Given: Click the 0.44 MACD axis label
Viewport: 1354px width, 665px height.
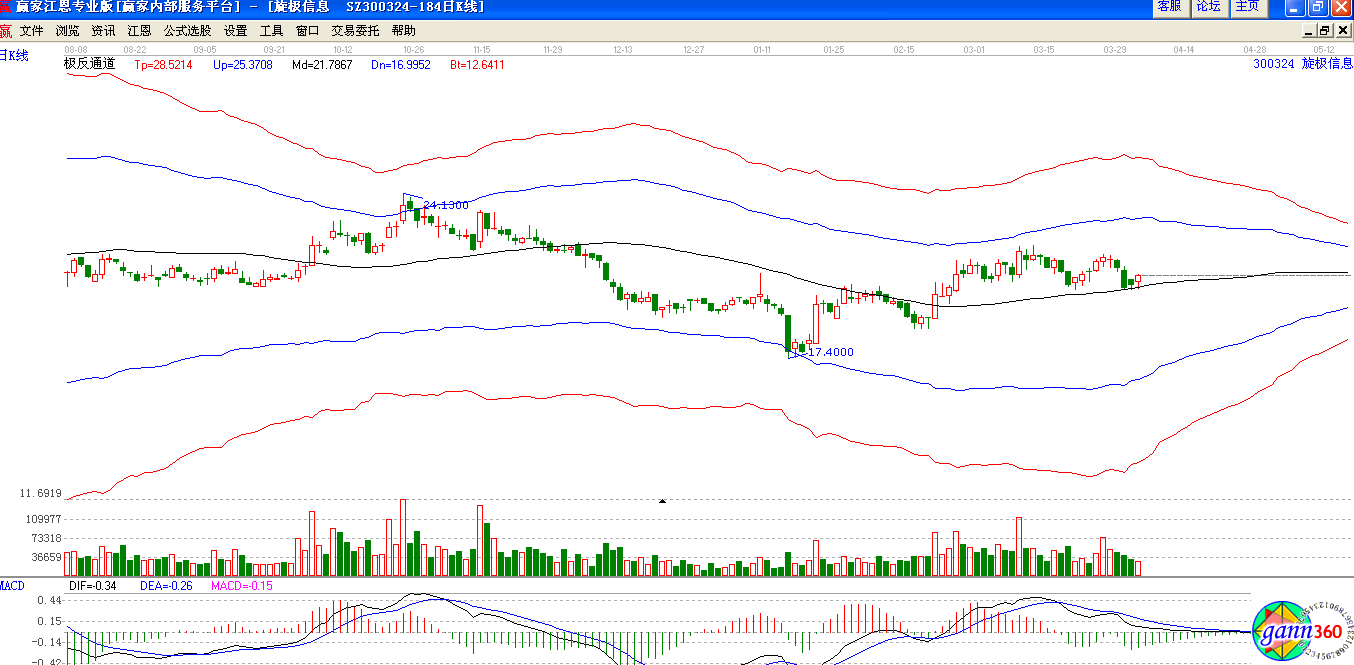Looking at the screenshot, I should [x=49, y=600].
